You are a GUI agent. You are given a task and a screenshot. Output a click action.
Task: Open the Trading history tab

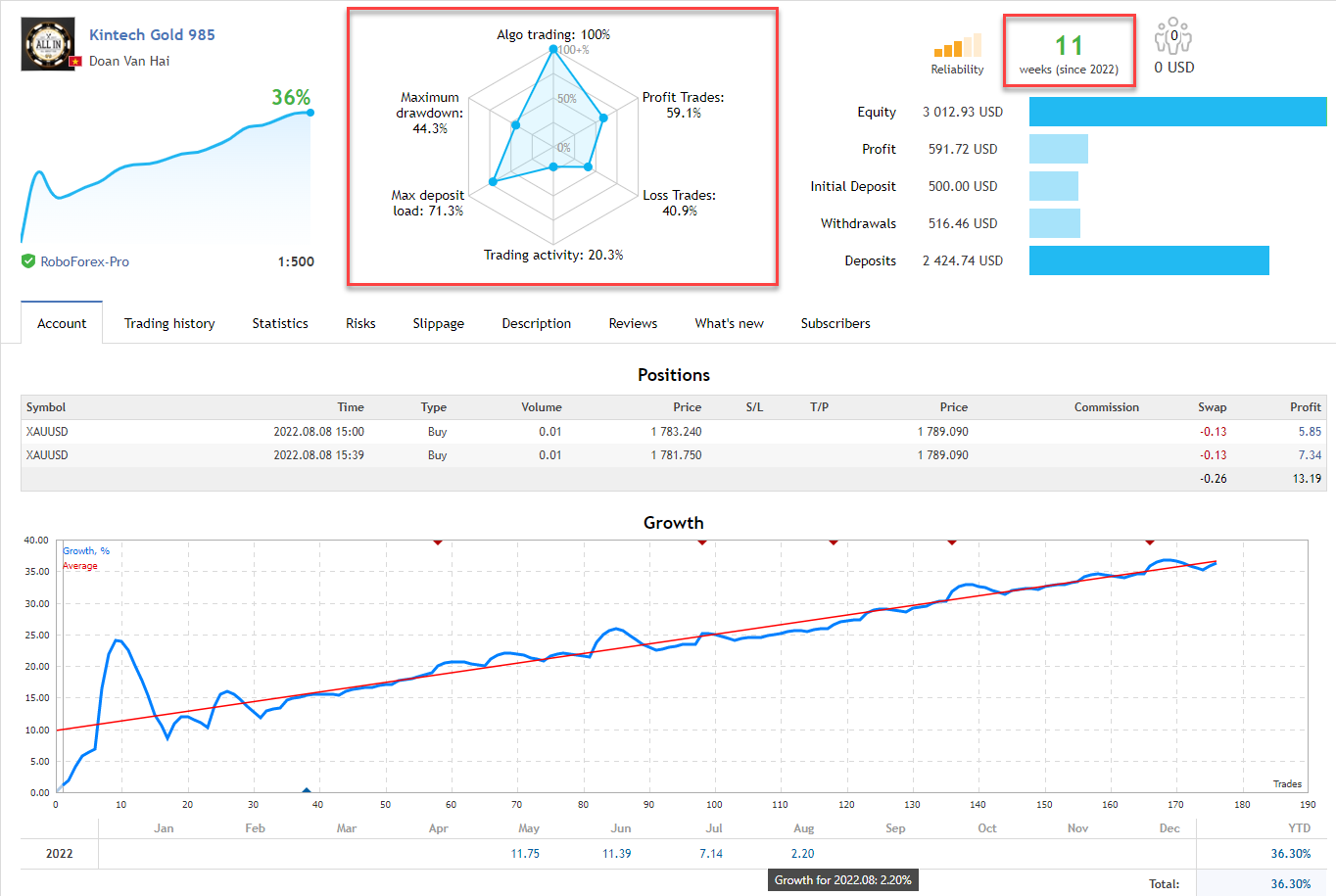[169, 323]
